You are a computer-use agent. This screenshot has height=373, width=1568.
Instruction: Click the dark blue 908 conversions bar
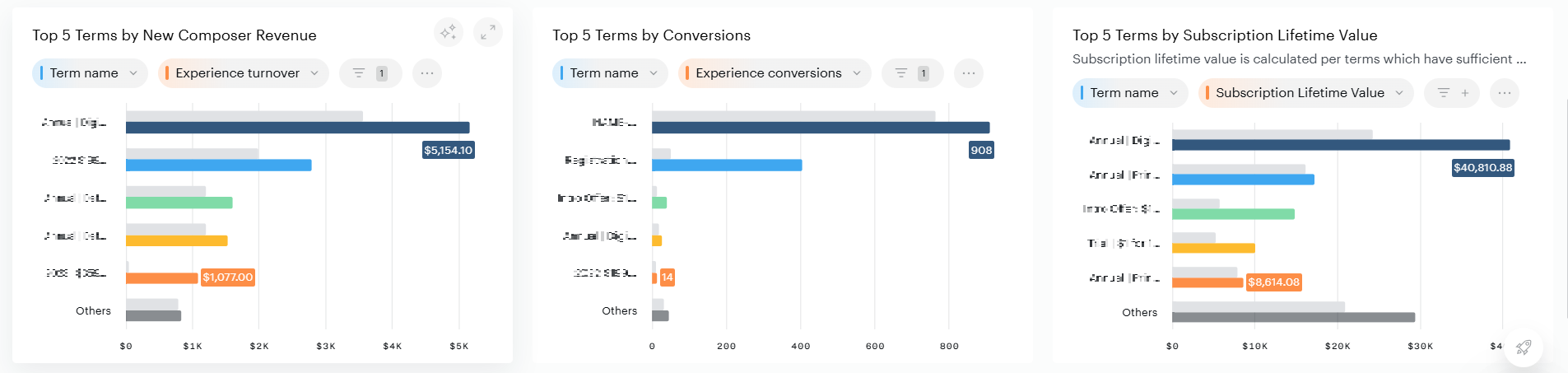pos(820,128)
